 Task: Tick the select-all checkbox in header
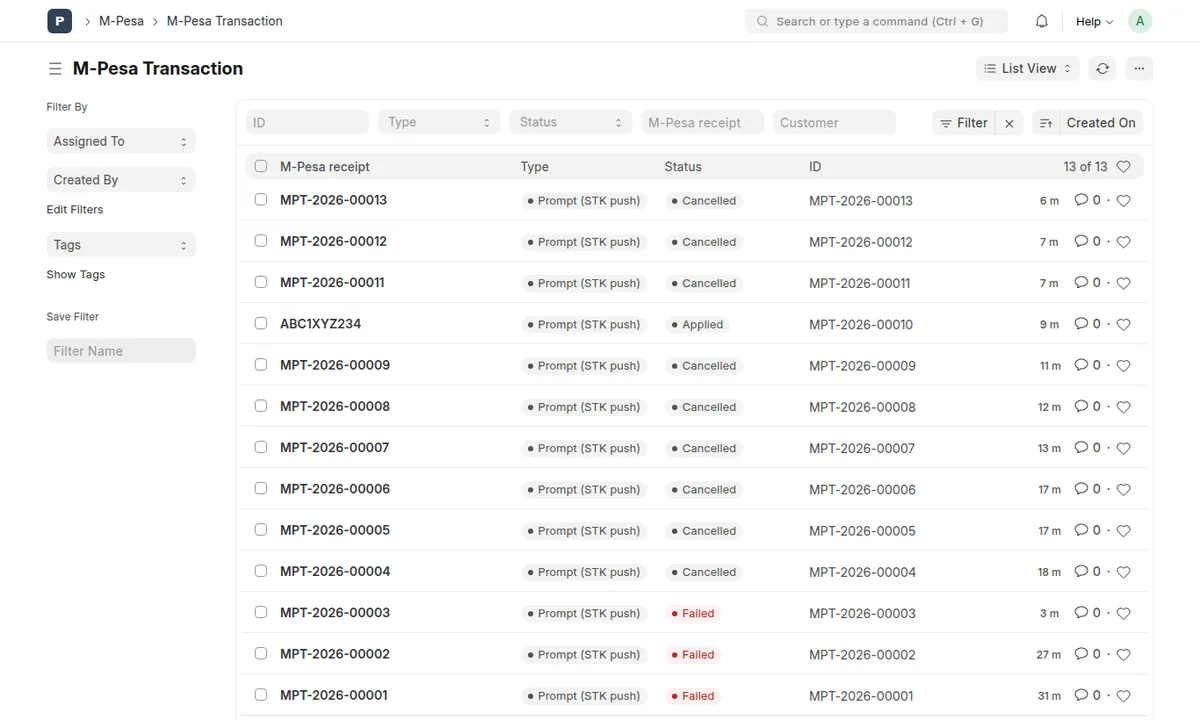pos(261,166)
